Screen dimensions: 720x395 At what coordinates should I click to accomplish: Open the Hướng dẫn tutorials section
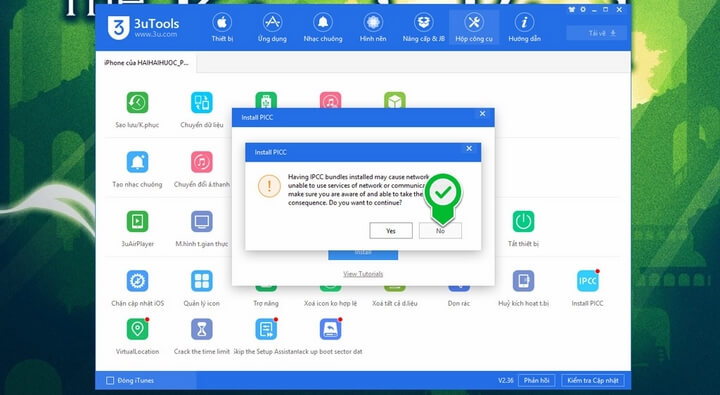point(524,28)
